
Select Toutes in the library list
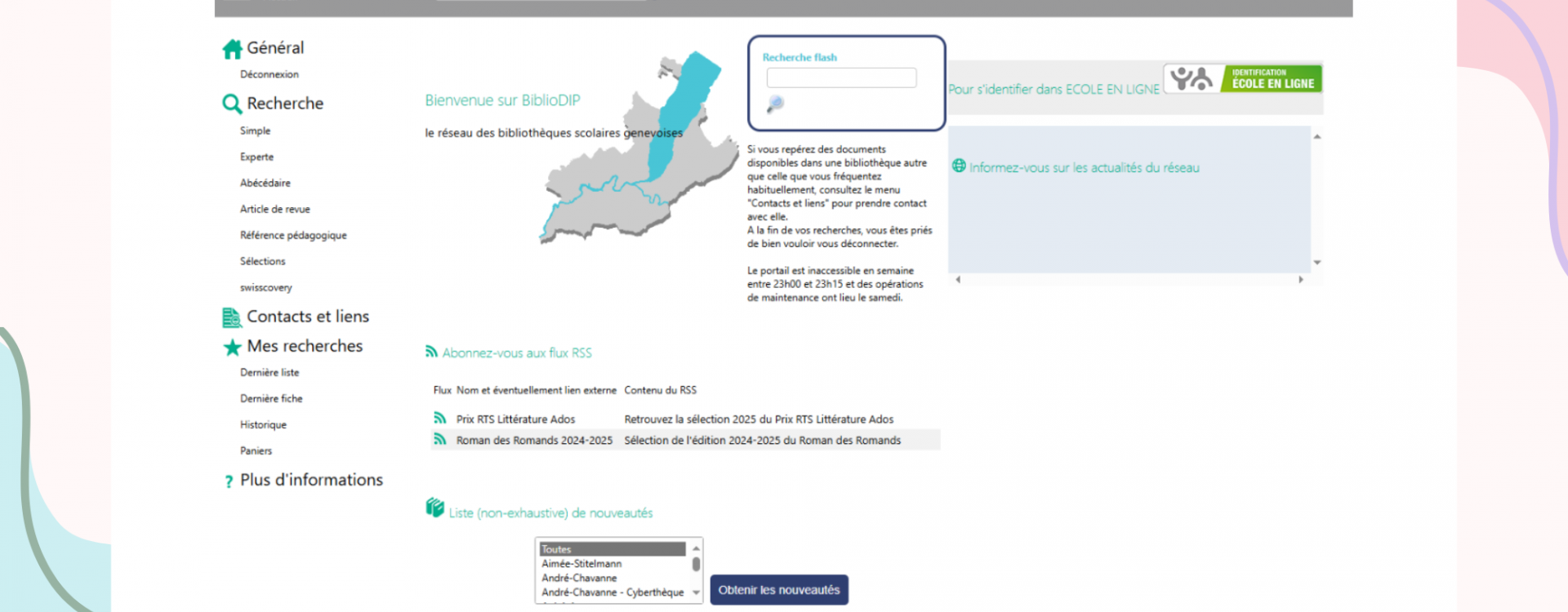coord(612,549)
